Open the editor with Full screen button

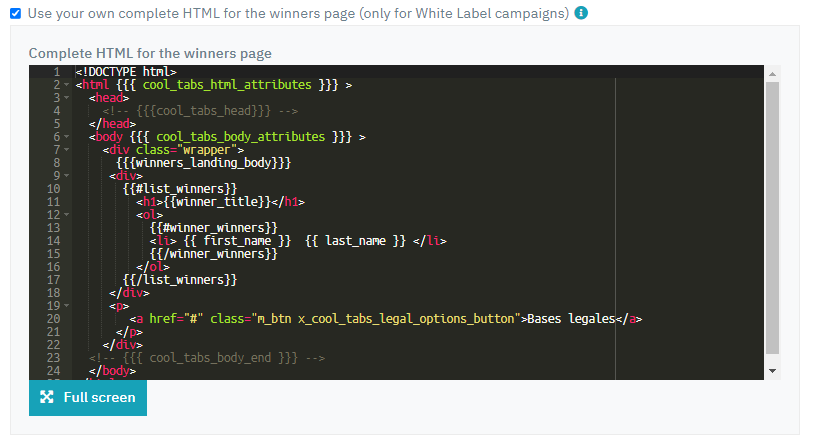[x=88, y=397]
